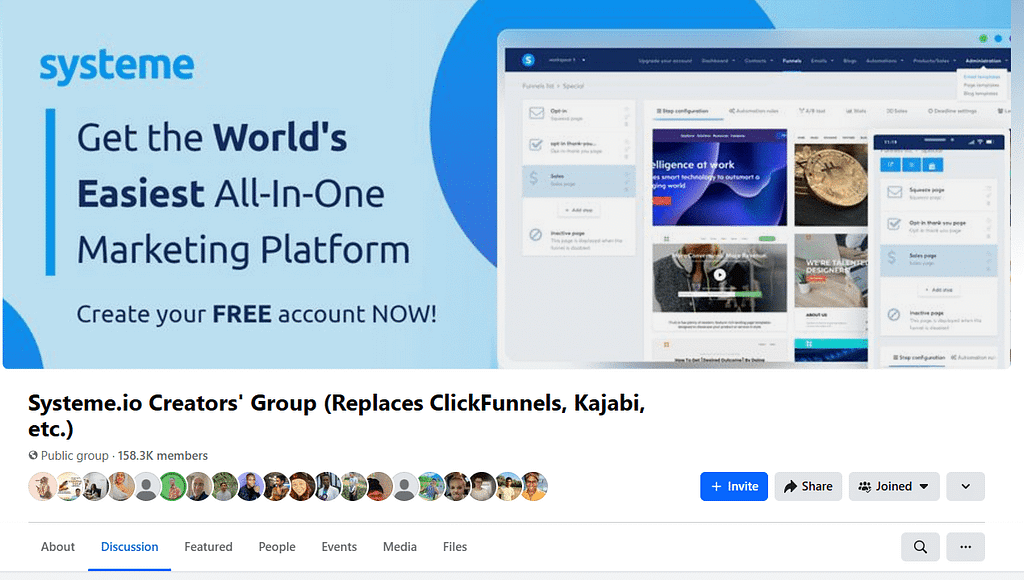Expand the chevron button beside Joined
The height and width of the screenshot is (580, 1024).
(965, 486)
